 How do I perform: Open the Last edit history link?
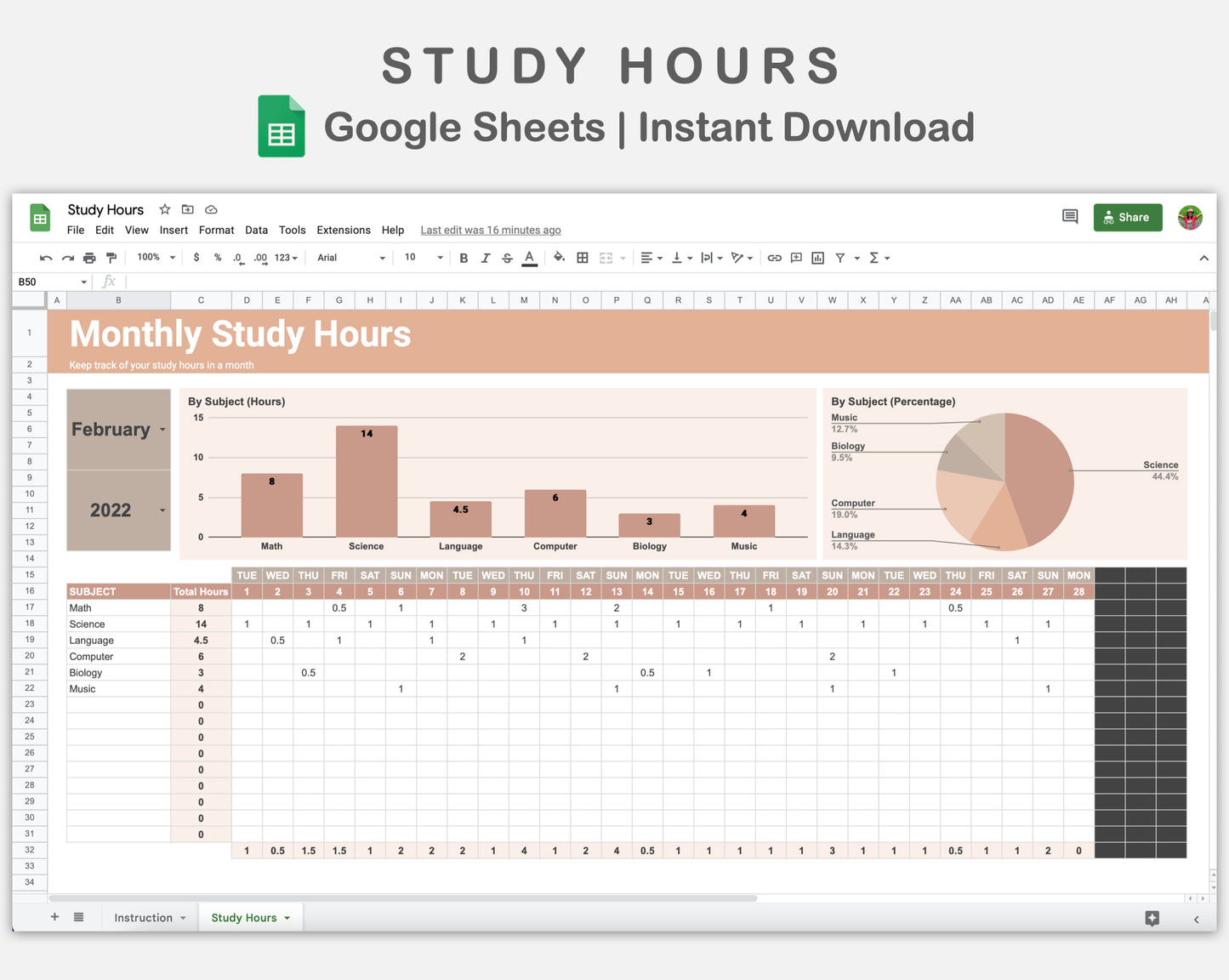[x=490, y=230]
